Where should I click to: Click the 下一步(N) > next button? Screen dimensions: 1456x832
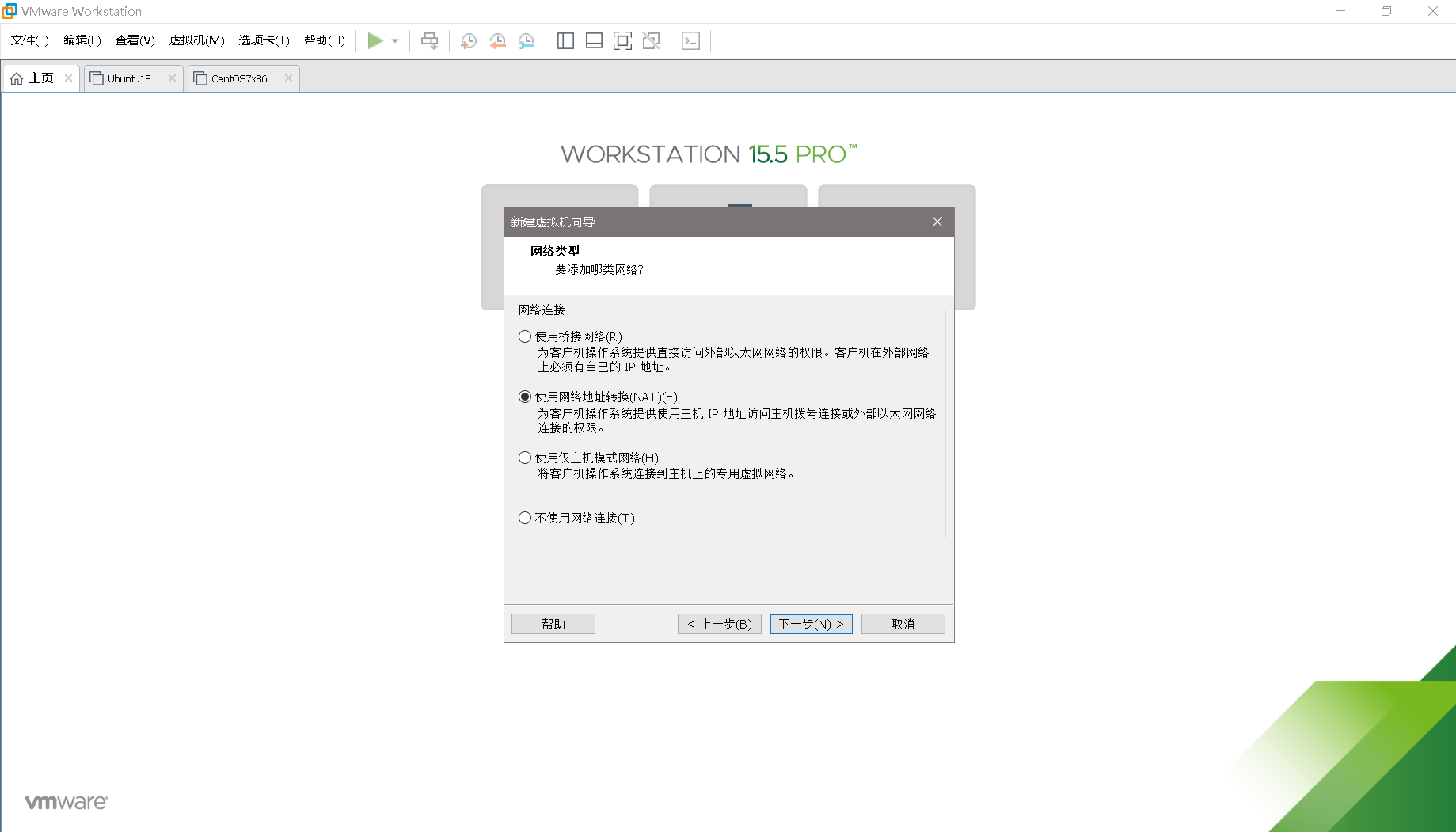coord(812,624)
